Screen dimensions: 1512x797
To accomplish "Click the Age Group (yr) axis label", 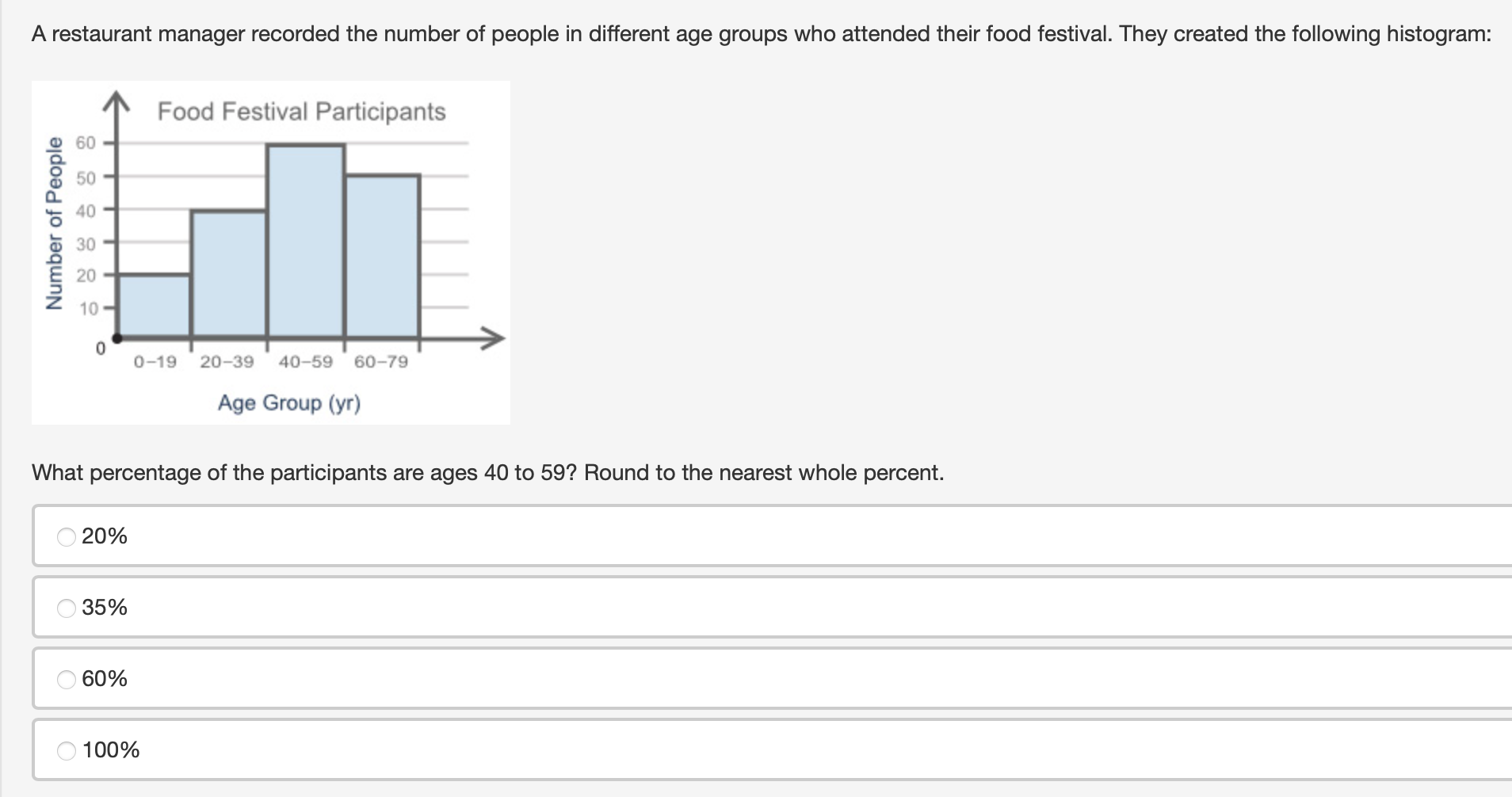I will point(290,402).
